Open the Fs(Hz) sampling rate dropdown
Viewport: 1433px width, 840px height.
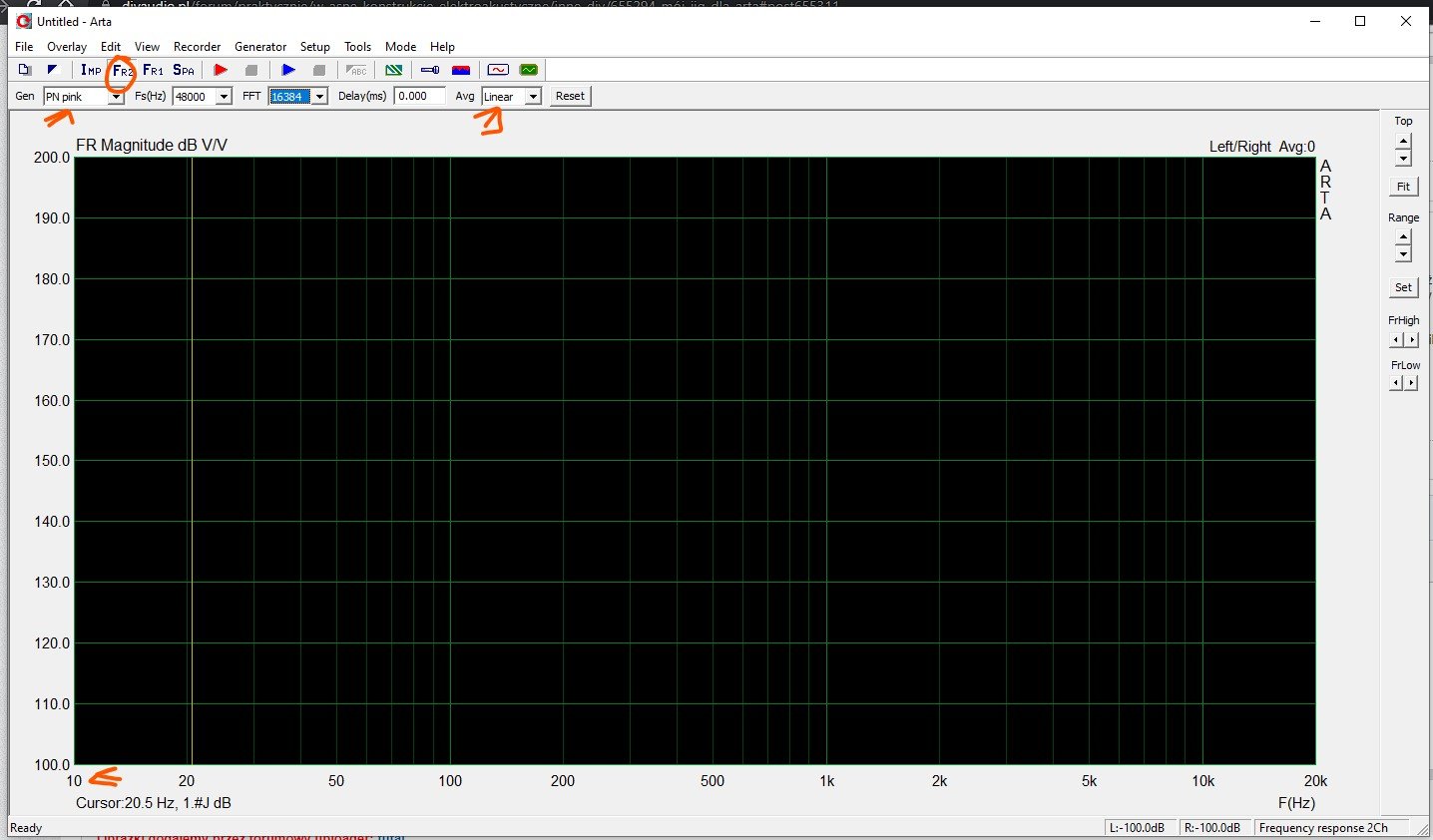tap(225, 97)
